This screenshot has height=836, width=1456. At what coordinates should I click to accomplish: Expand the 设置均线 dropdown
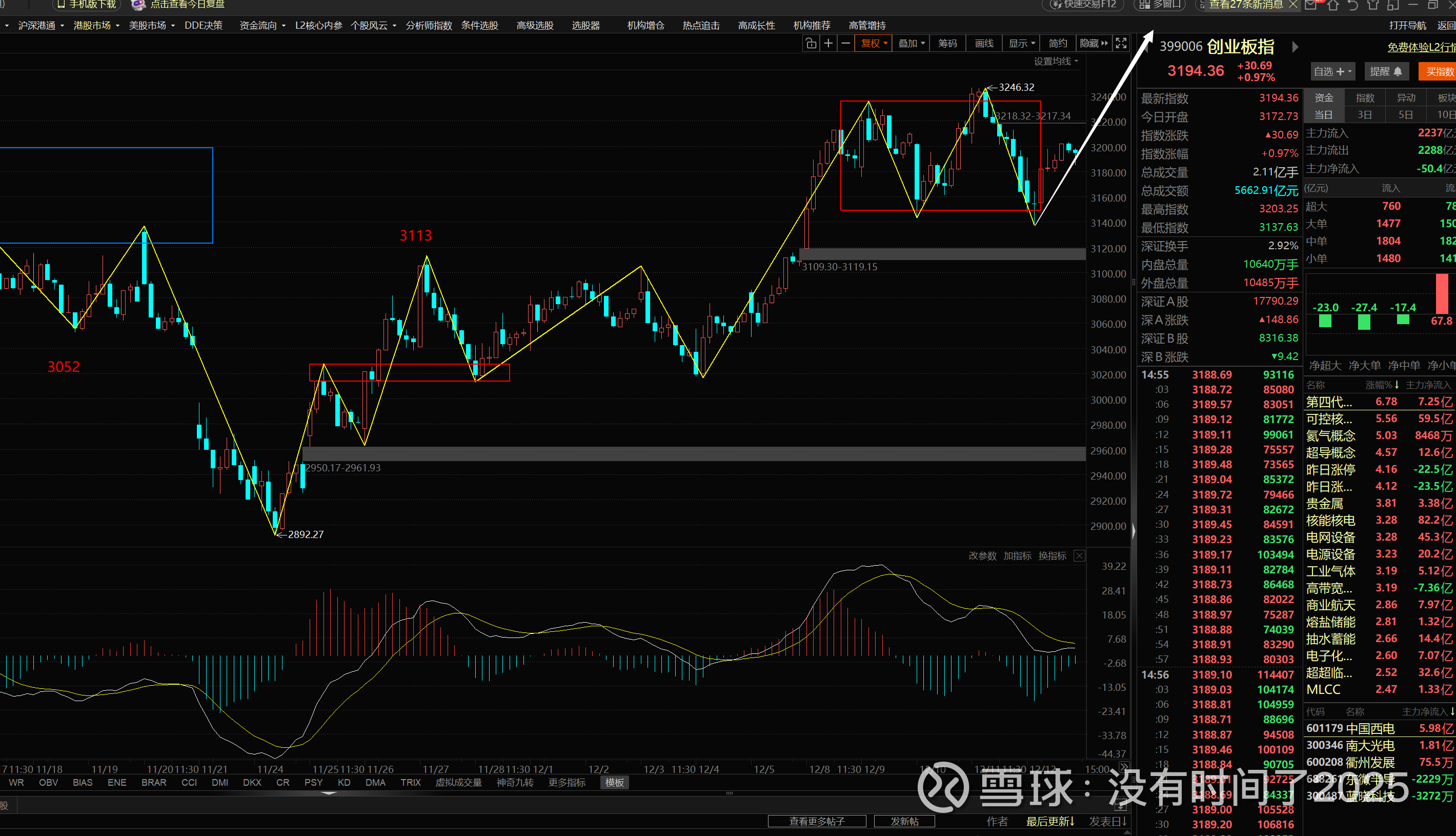1056,62
